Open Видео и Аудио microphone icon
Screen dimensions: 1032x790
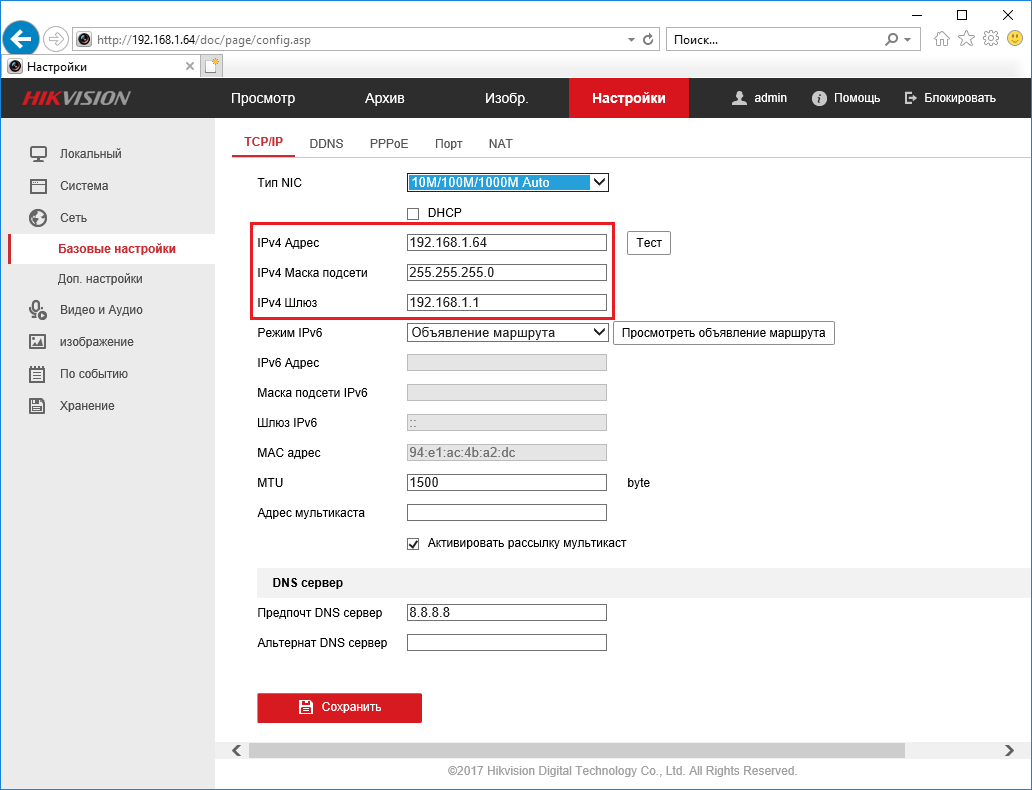pyautogui.click(x=38, y=310)
